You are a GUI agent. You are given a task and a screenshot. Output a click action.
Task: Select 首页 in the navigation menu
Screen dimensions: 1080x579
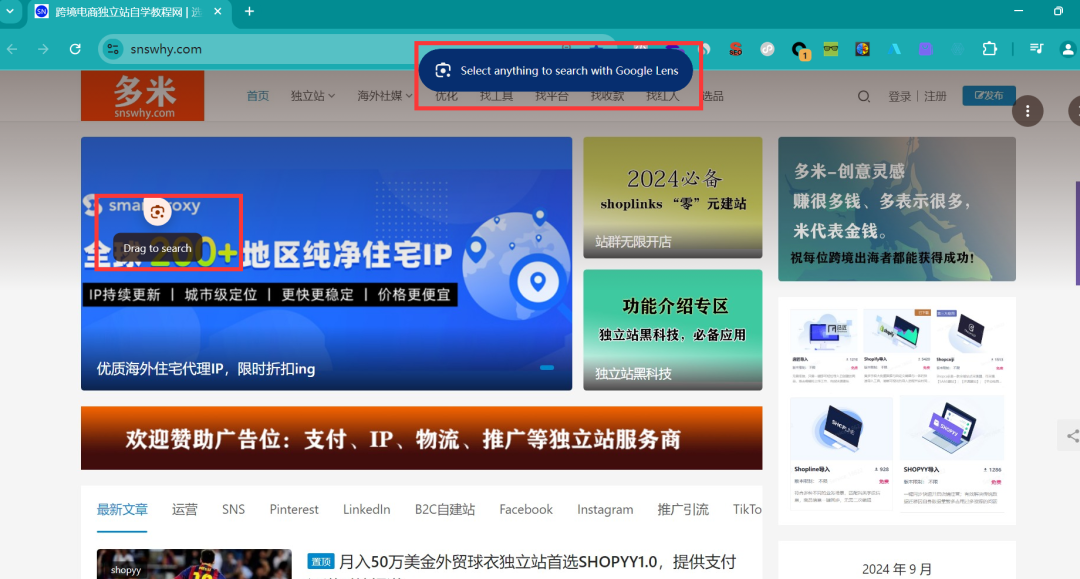(x=257, y=96)
